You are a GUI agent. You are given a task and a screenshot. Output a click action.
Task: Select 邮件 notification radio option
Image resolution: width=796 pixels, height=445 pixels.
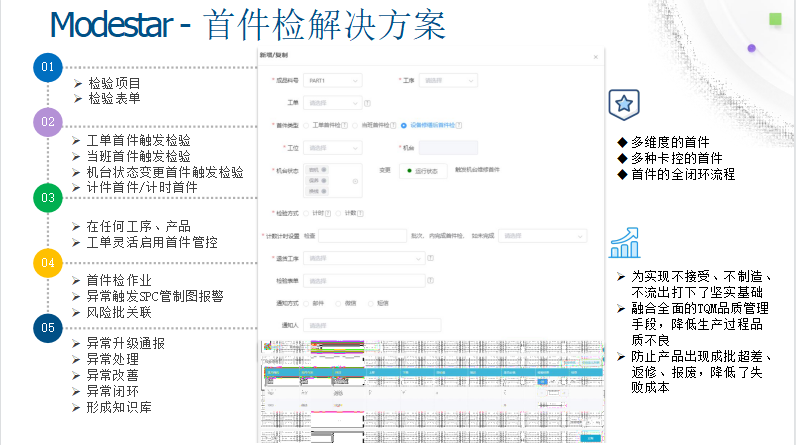(306, 303)
